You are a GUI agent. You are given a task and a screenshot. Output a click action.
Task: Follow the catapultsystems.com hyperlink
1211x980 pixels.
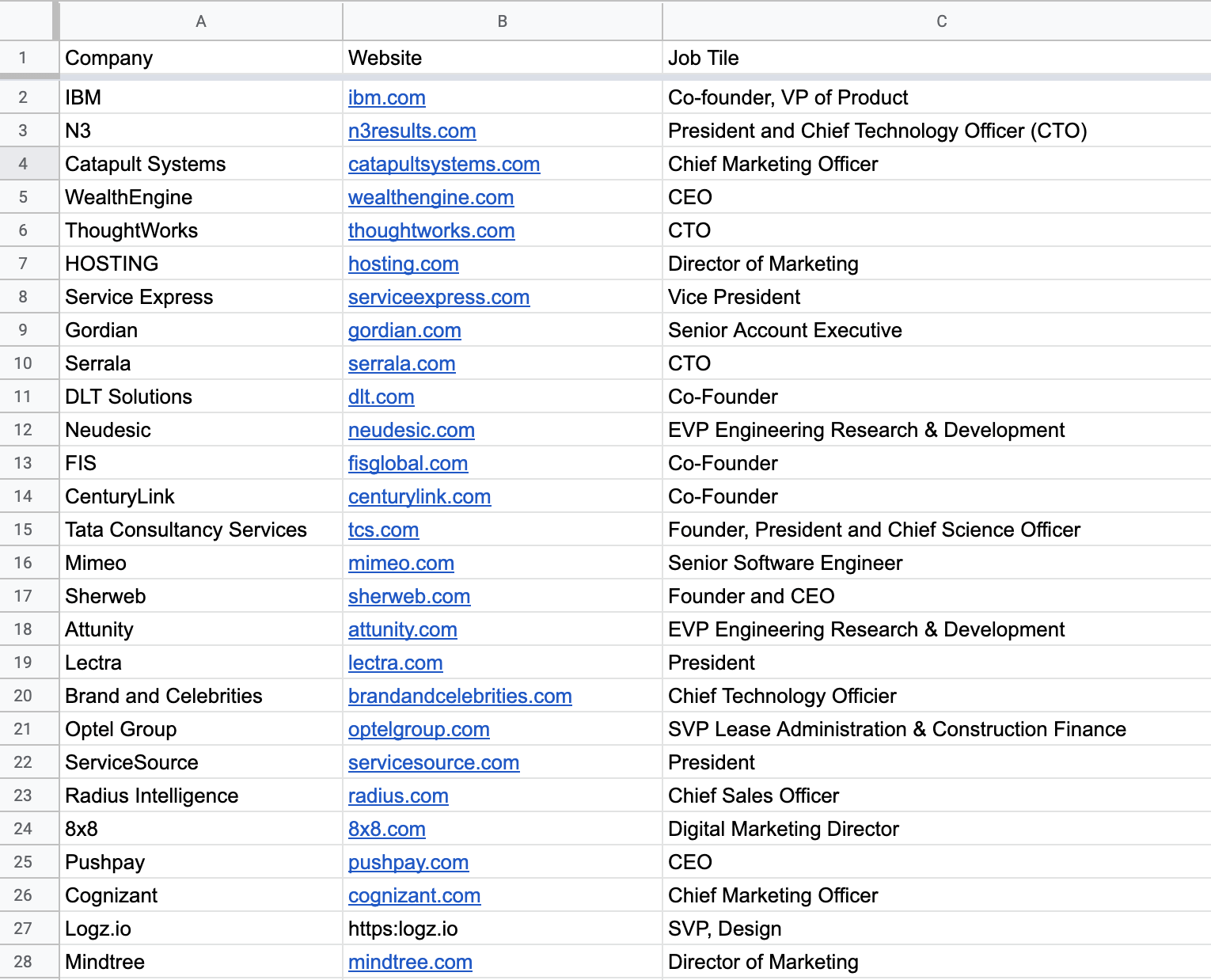(x=444, y=164)
